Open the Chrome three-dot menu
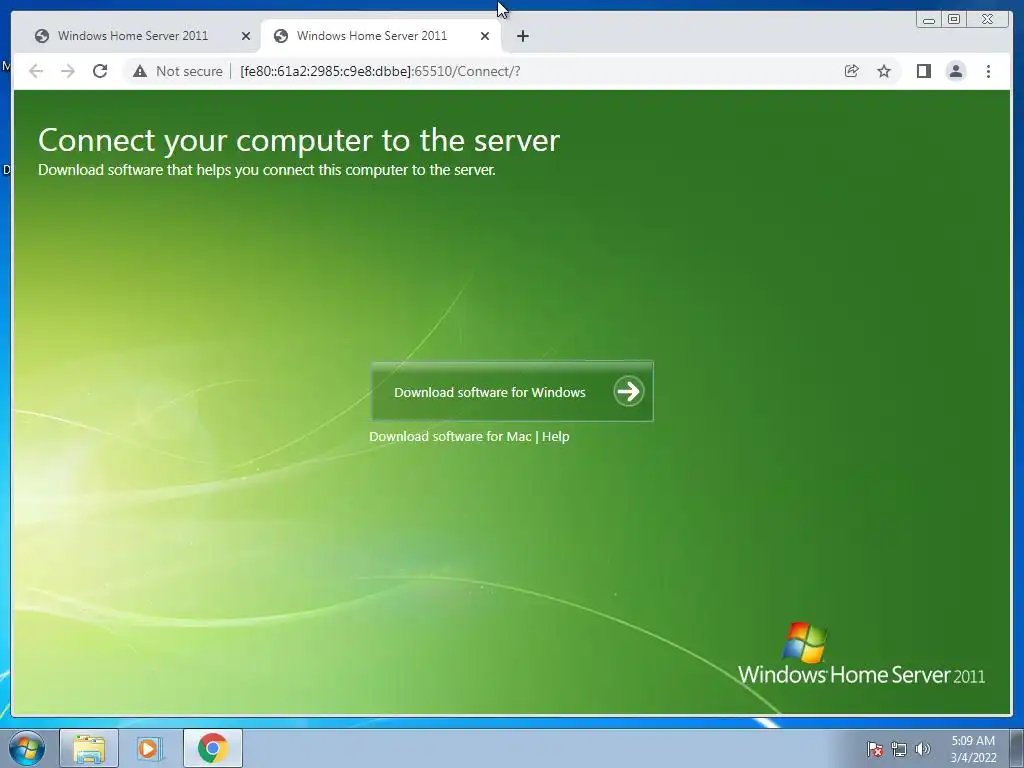The width and height of the screenshot is (1024, 768). click(988, 71)
